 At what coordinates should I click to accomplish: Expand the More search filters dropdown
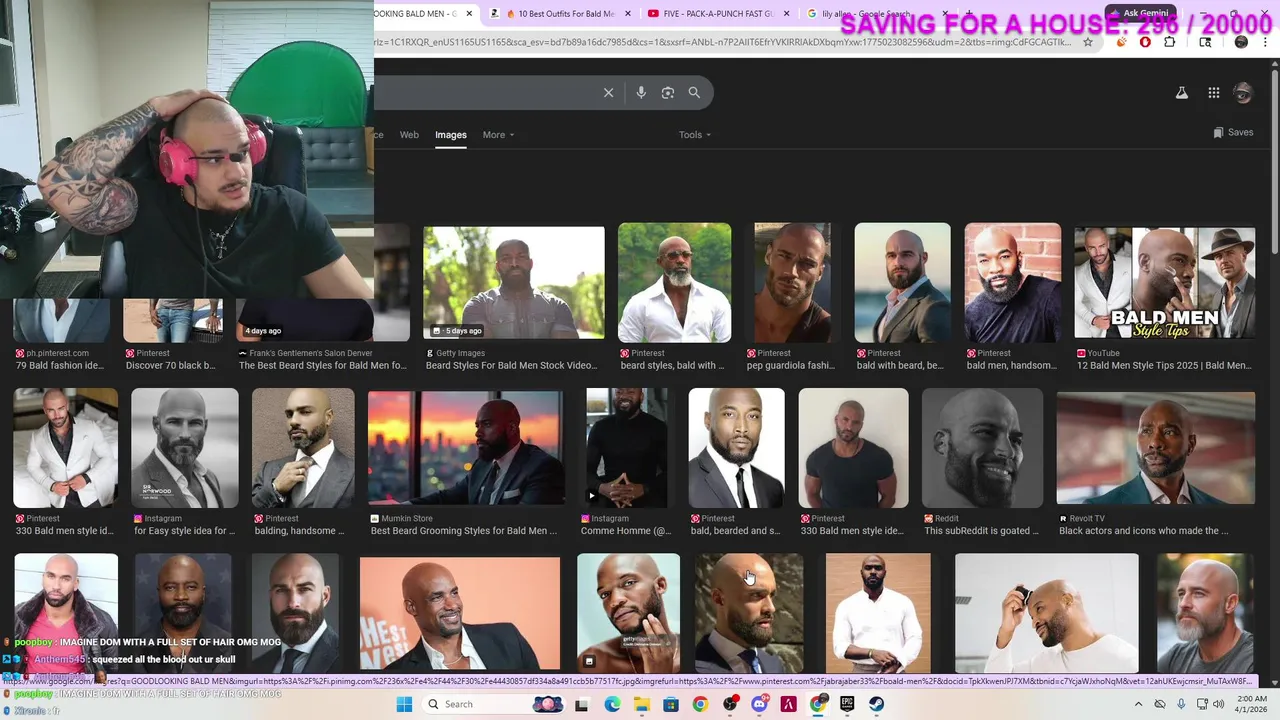click(498, 135)
